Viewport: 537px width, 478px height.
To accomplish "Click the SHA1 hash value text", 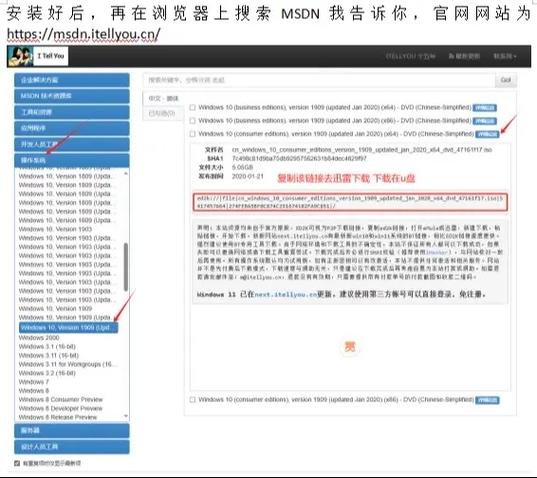I will 299,159.
